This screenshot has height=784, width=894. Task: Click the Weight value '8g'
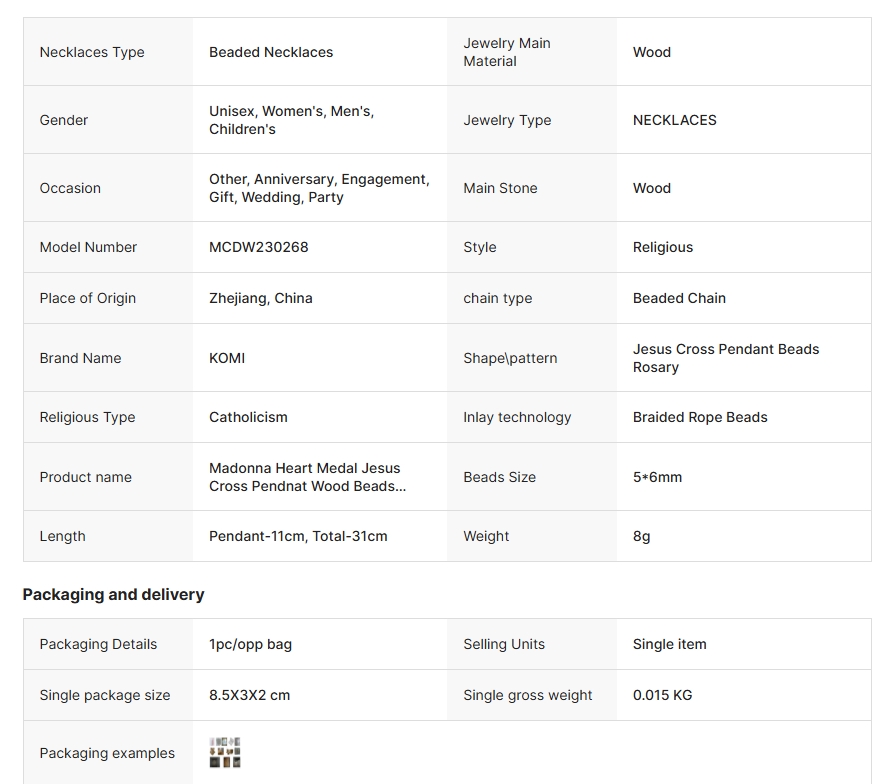pyautogui.click(x=642, y=536)
